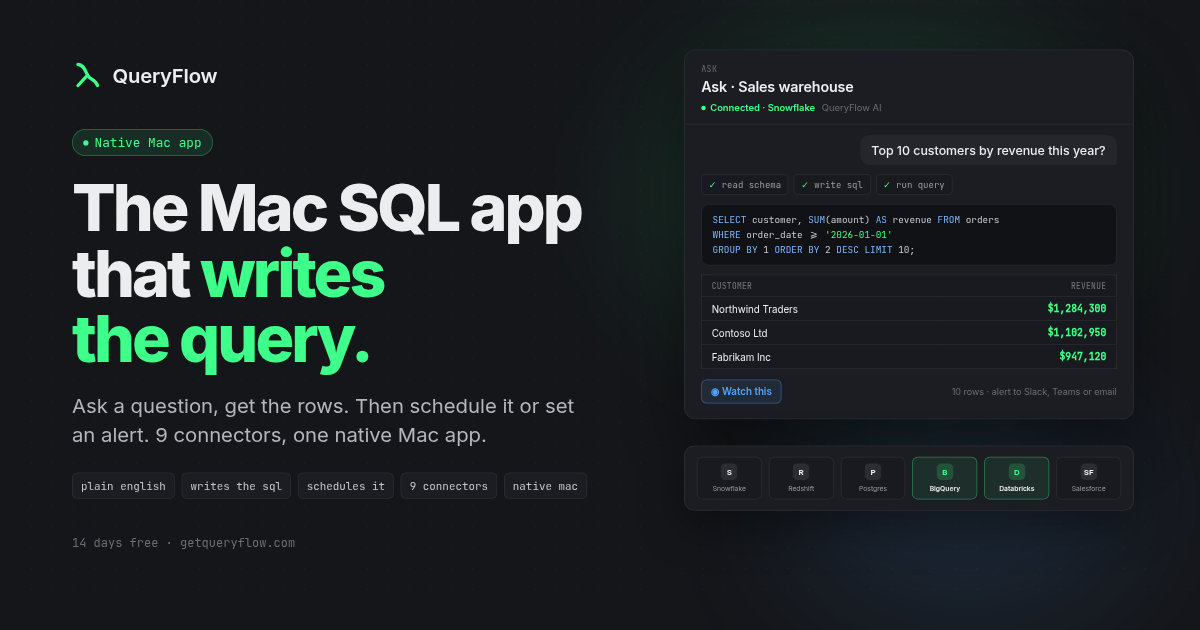Click the Top 10 customers question bubble
Screen dimensions: 1200x630
pyautogui.click(x=988, y=151)
